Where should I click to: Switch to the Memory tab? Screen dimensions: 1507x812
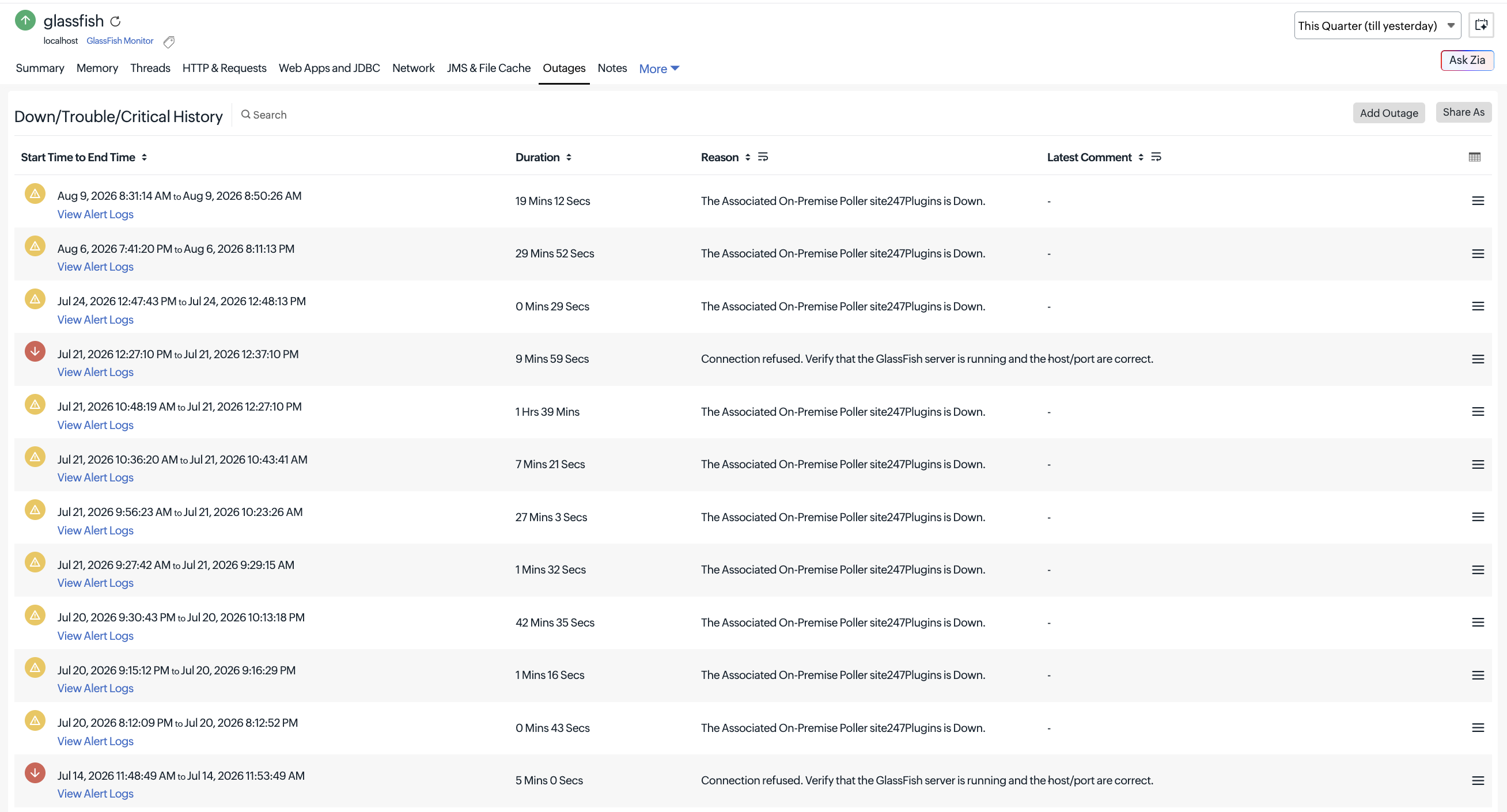click(97, 68)
